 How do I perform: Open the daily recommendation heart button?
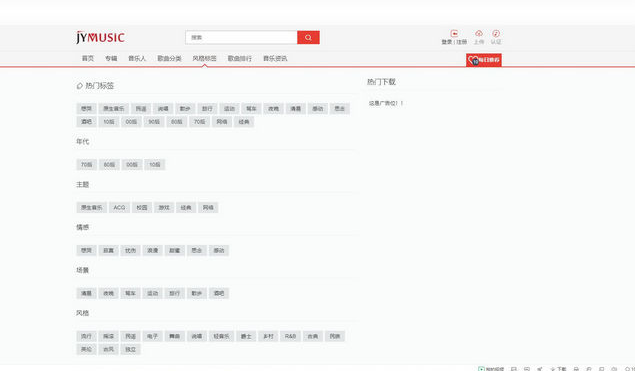click(484, 60)
